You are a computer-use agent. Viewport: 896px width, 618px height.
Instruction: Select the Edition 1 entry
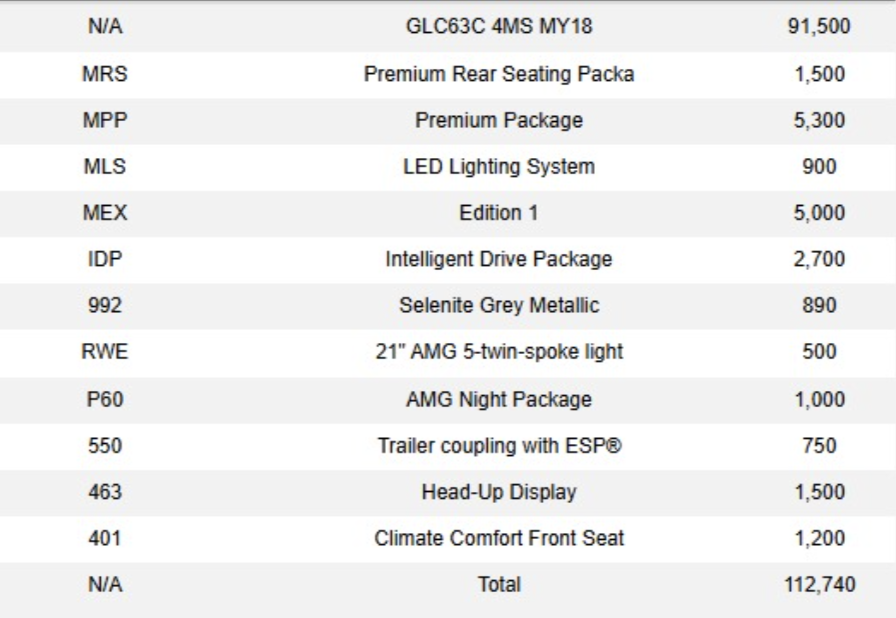pos(499,212)
